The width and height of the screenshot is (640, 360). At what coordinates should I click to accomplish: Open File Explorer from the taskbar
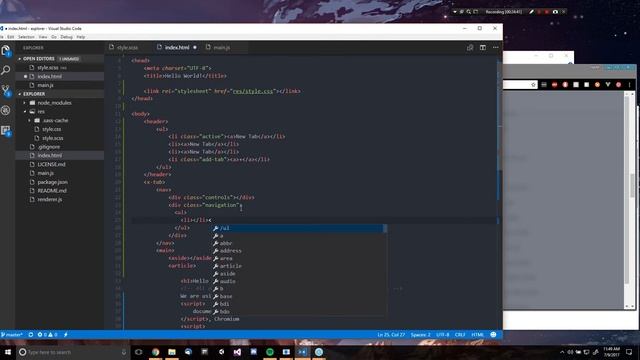[172, 352]
